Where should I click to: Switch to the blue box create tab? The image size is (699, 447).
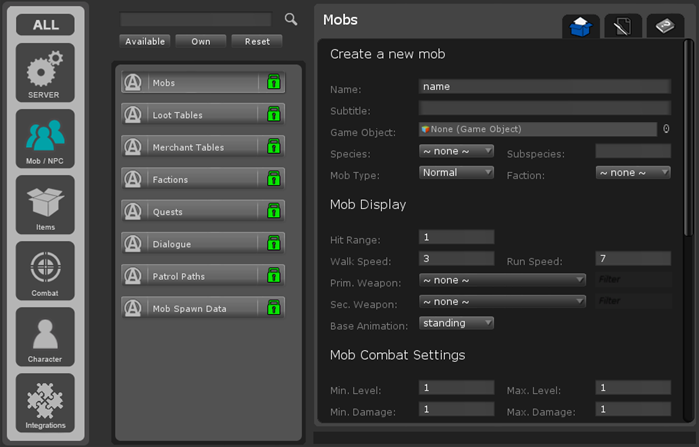tap(581, 28)
